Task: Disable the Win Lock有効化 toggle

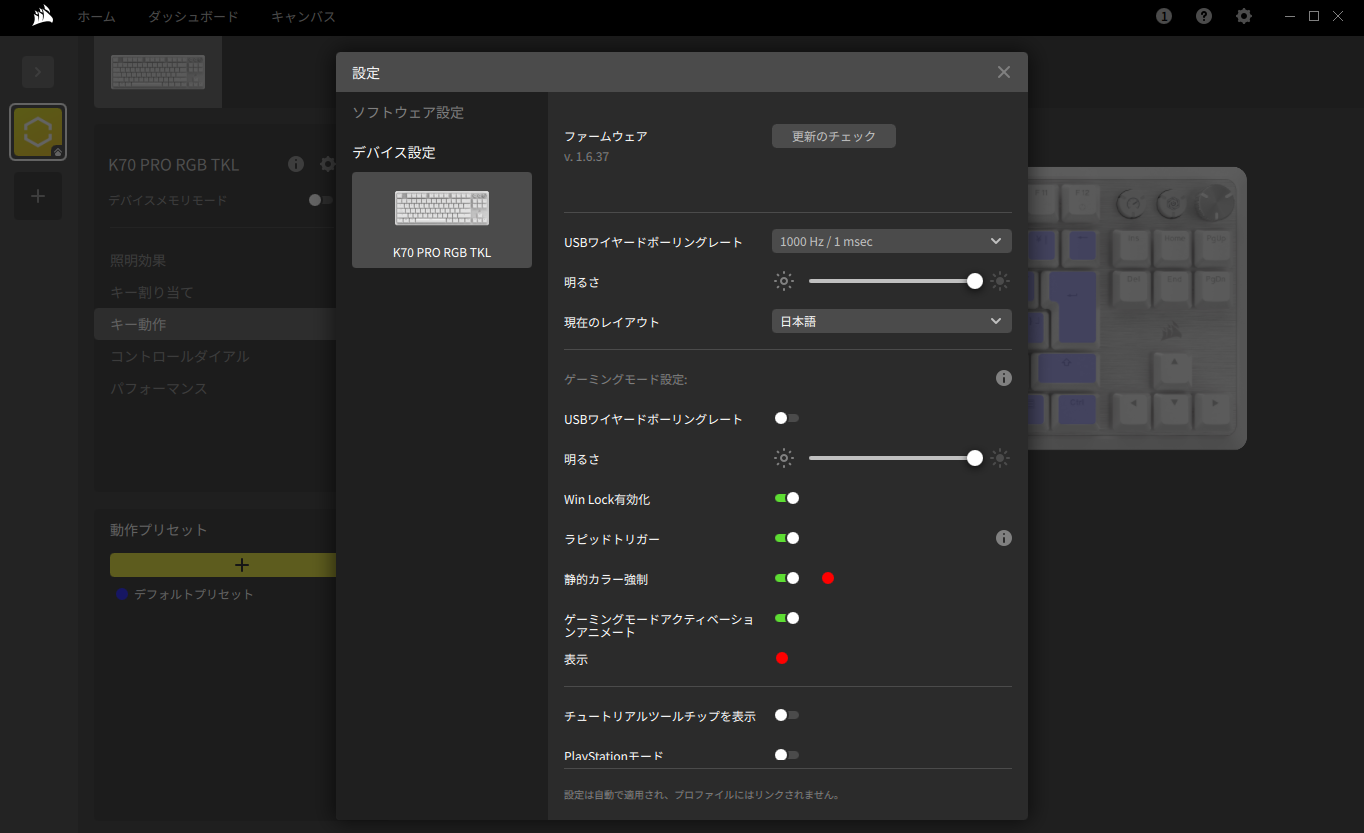Action: click(x=787, y=498)
